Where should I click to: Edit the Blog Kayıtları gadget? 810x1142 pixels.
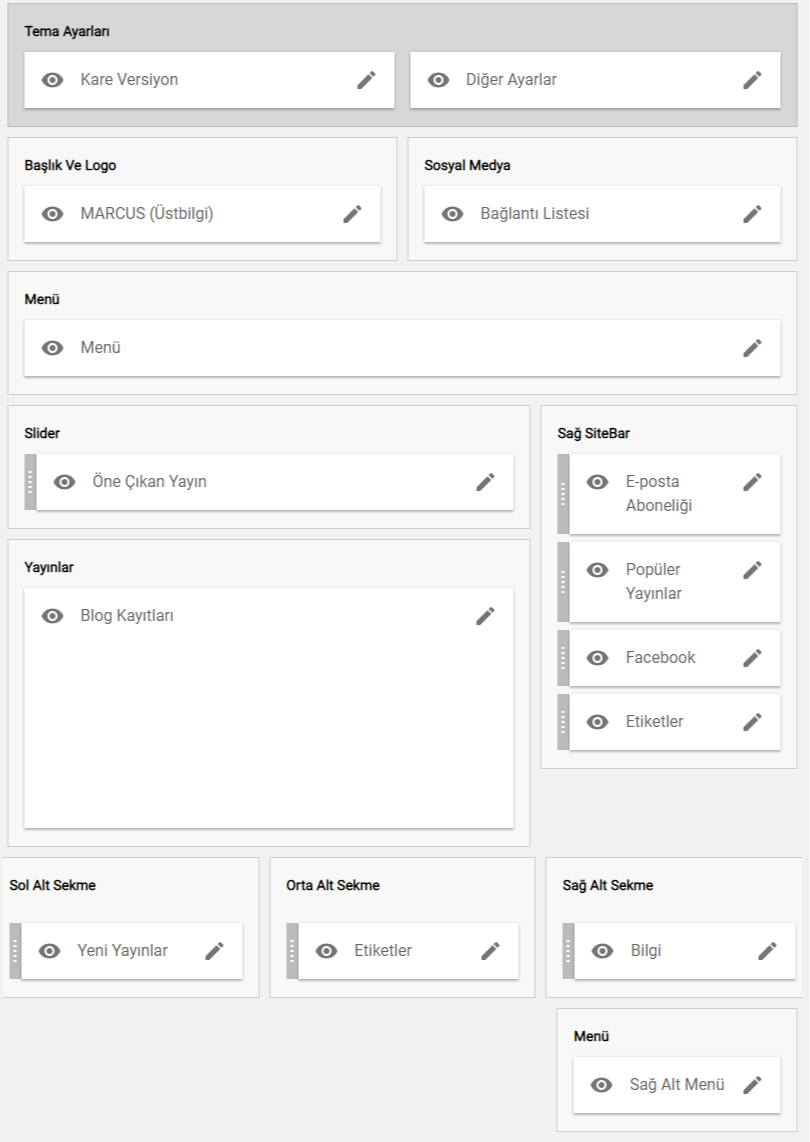pyautogui.click(x=486, y=616)
